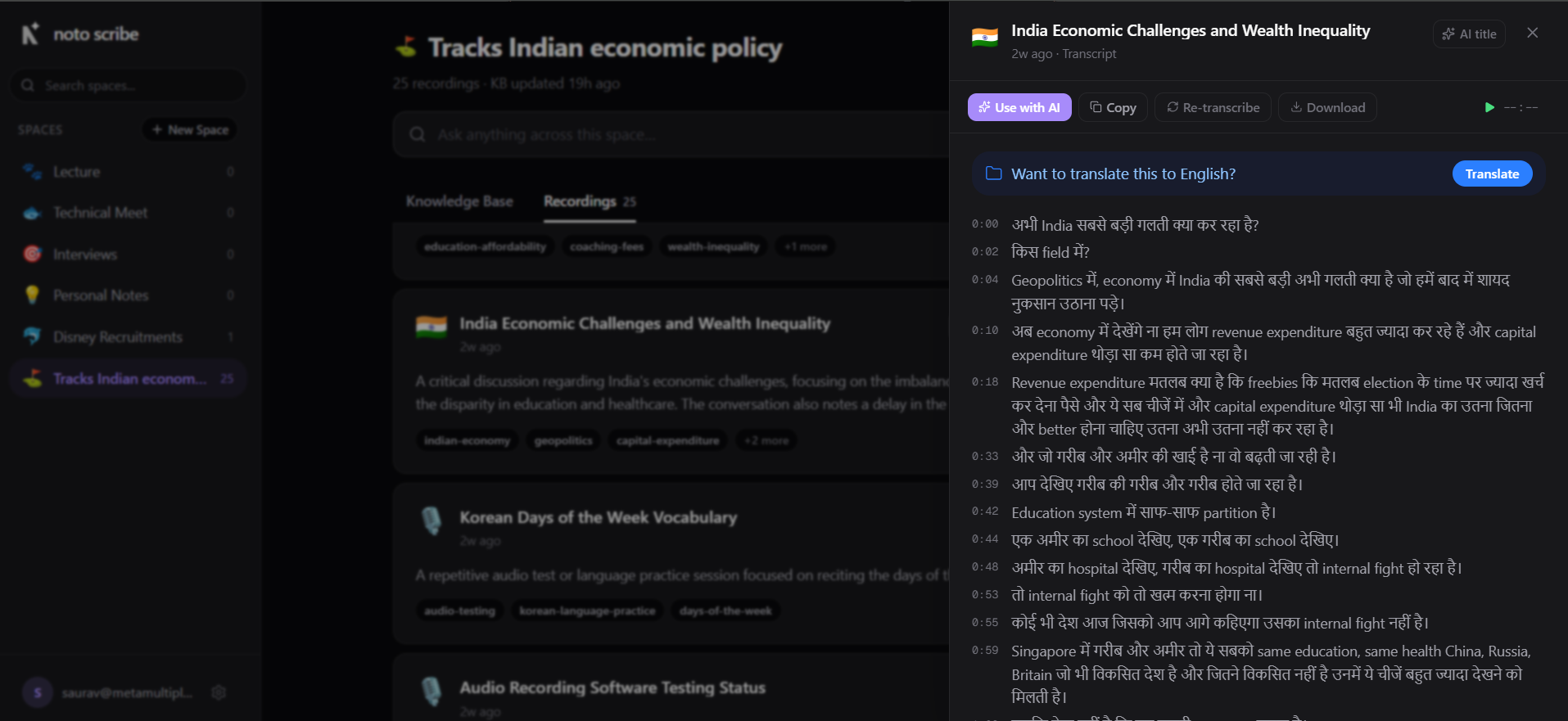
Task: Click the AI title button
Action: coord(1469,34)
